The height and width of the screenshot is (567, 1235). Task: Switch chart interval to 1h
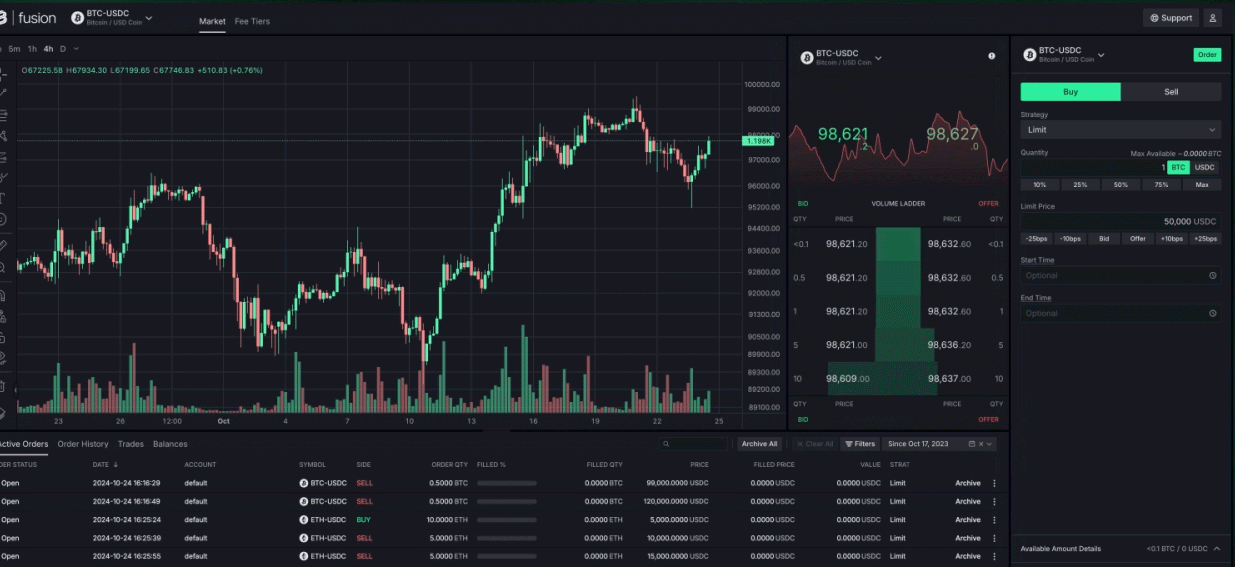tap(32, 48)
